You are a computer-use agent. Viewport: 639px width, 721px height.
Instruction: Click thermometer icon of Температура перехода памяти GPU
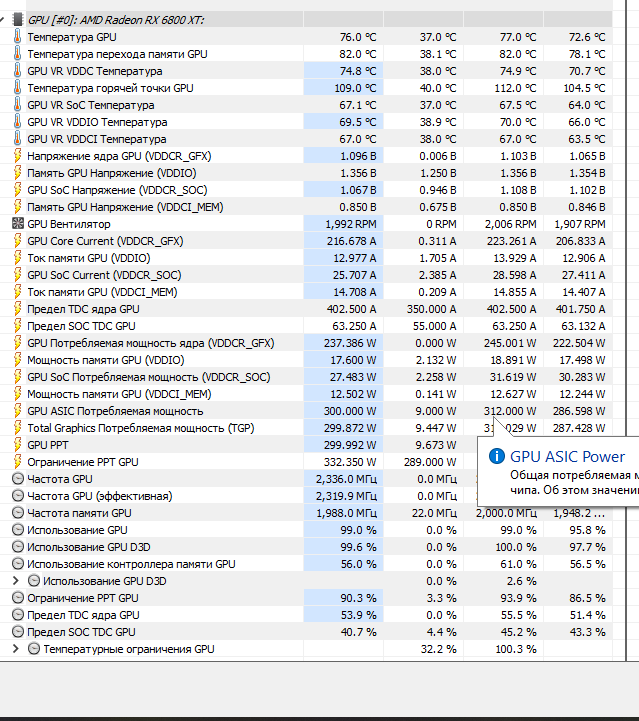tap(17, 54)
